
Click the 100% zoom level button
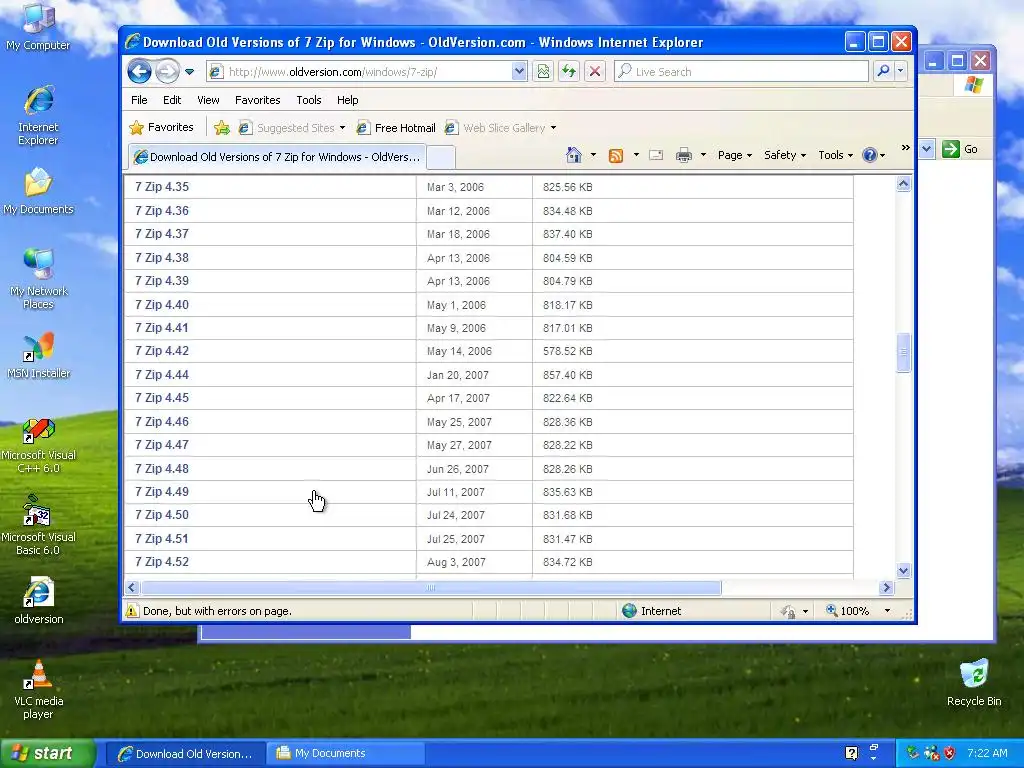848,611
